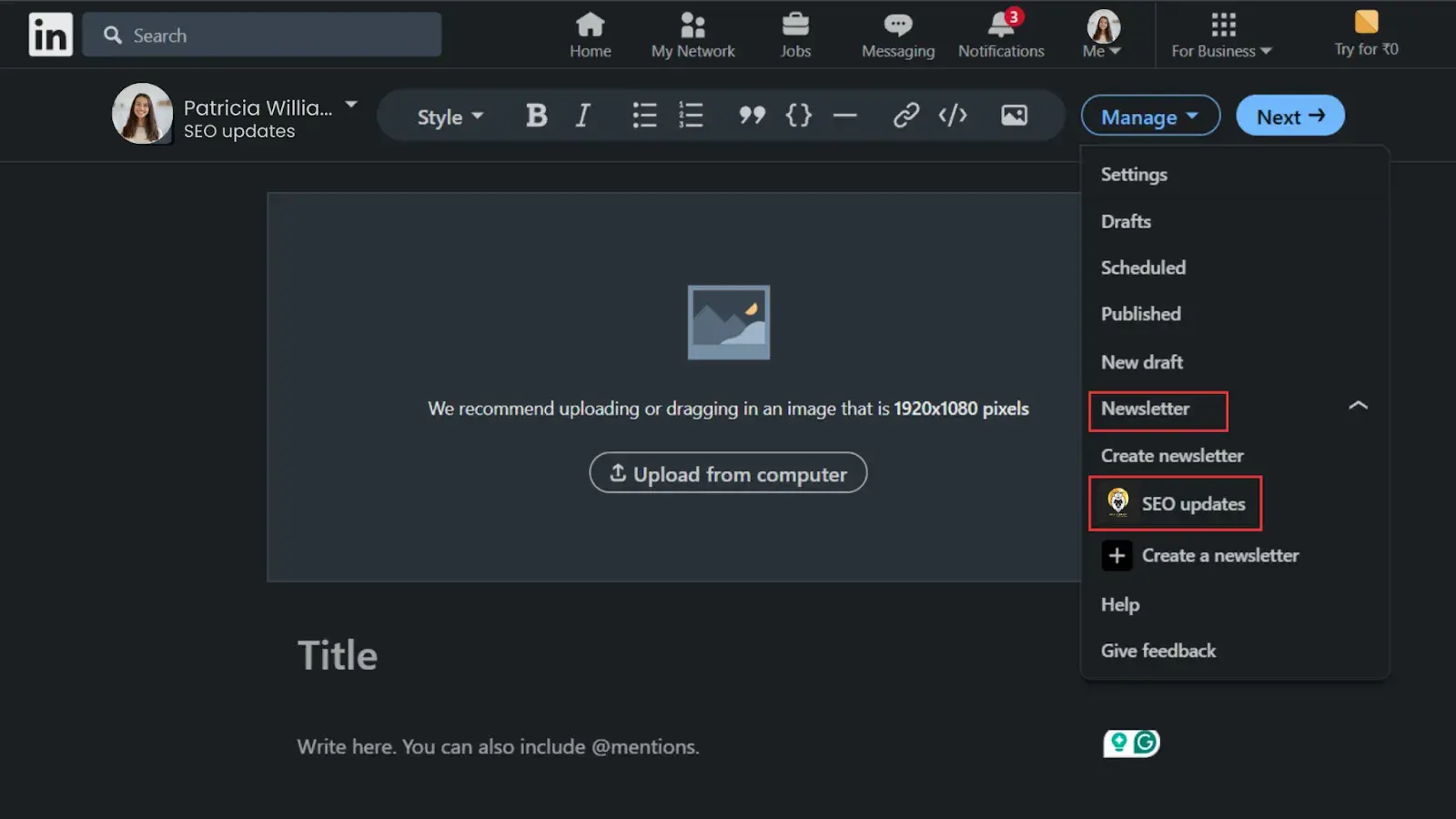Choose SEO updates newsletter

click(1192, 503)
